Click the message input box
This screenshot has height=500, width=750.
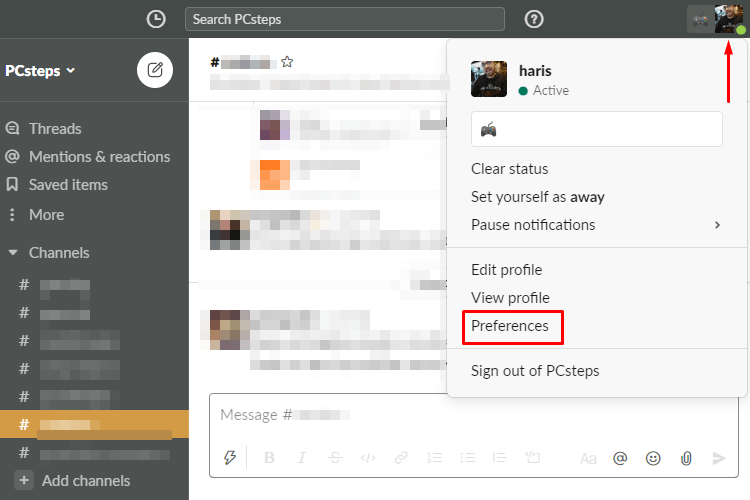tap(474, 415)
